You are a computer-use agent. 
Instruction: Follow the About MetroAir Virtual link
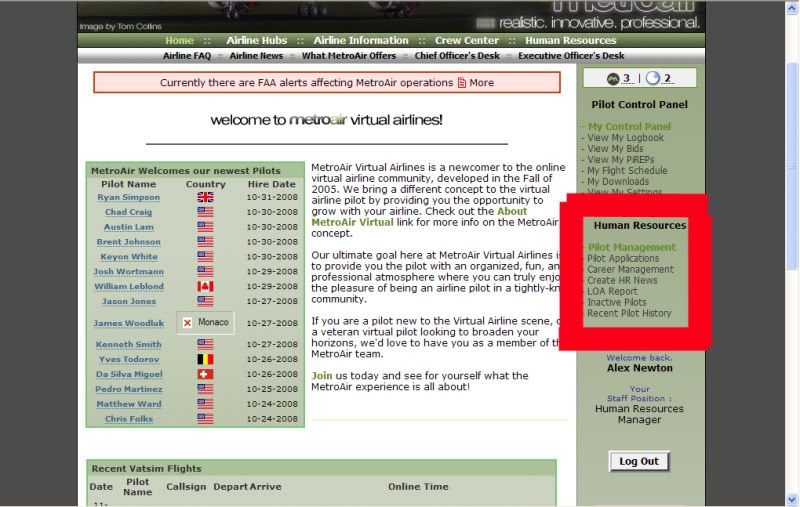419,217
